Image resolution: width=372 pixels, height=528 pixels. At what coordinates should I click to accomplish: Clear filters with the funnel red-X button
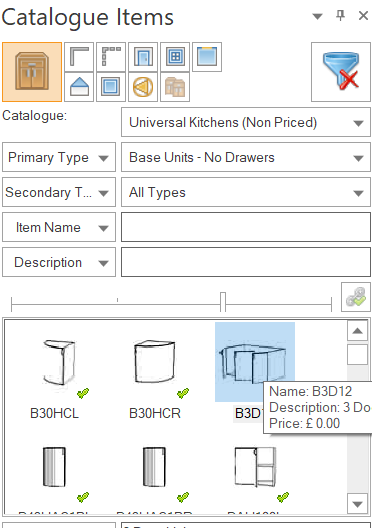click(x=341, y=72)
